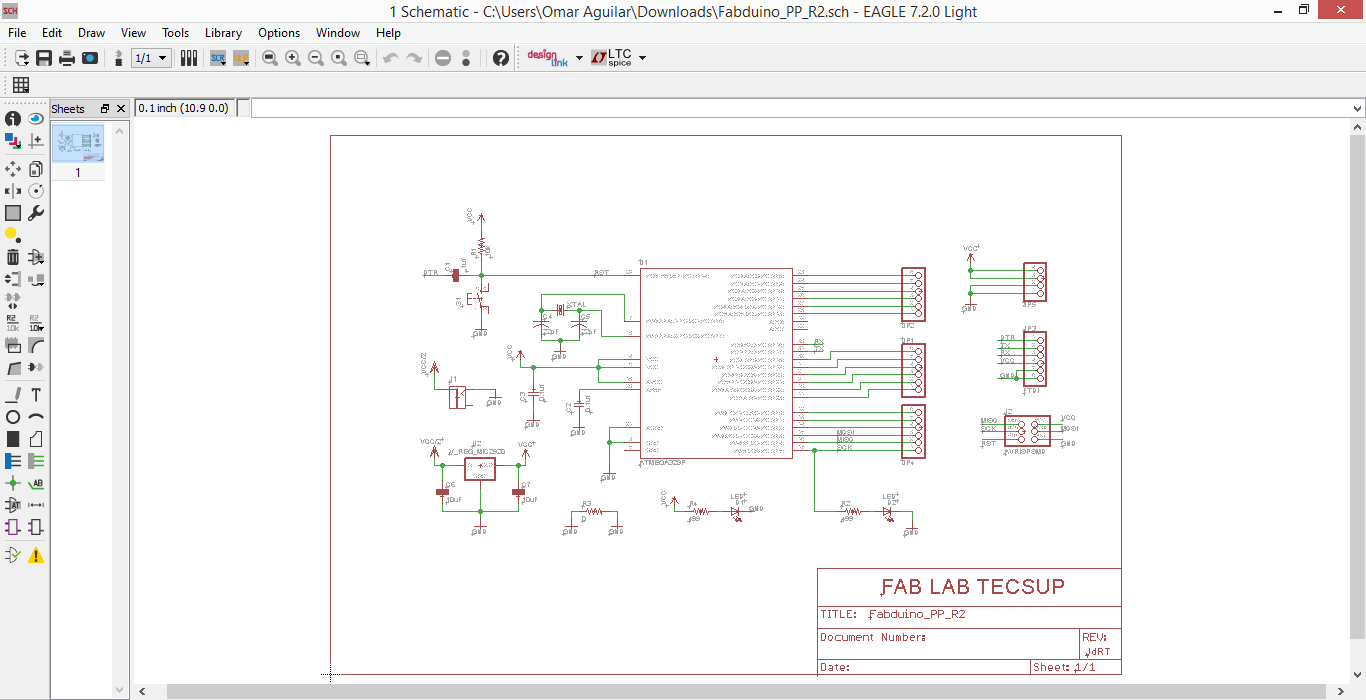Select the Wire line tool
This screenshot has height=700, width=1366.
point(13,395)
